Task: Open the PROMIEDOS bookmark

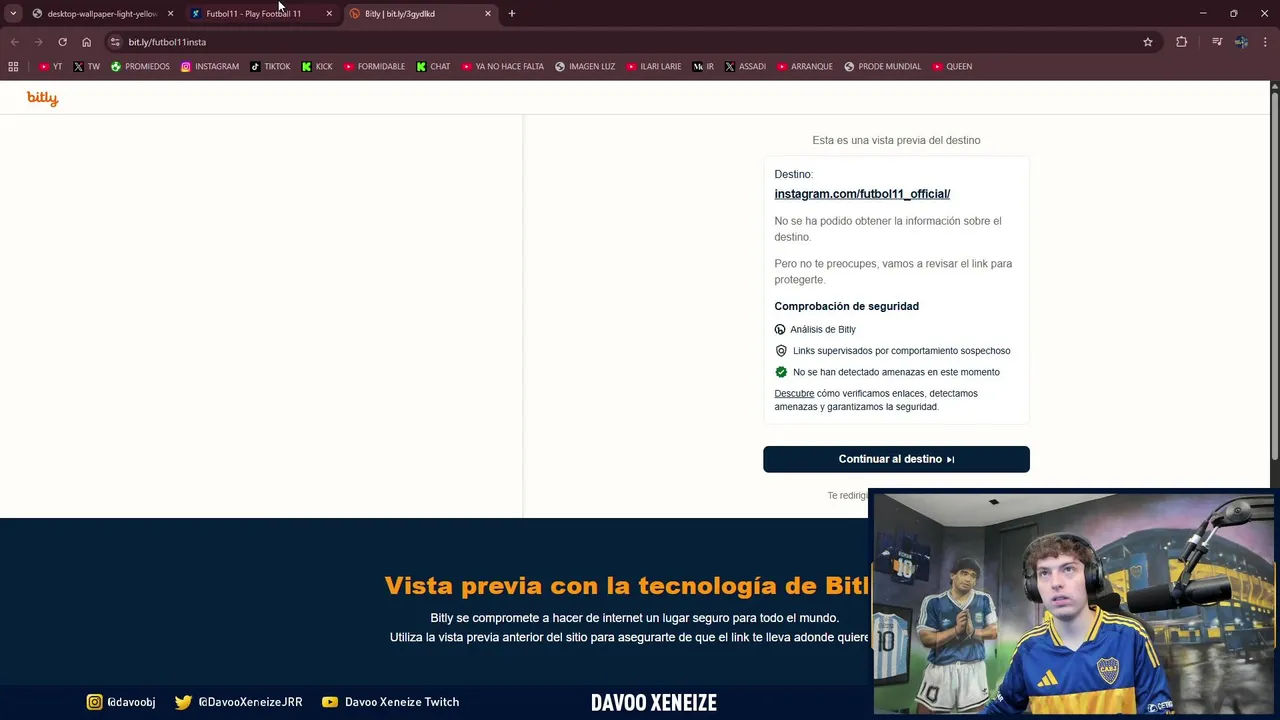Action: [x=140, y=67]
